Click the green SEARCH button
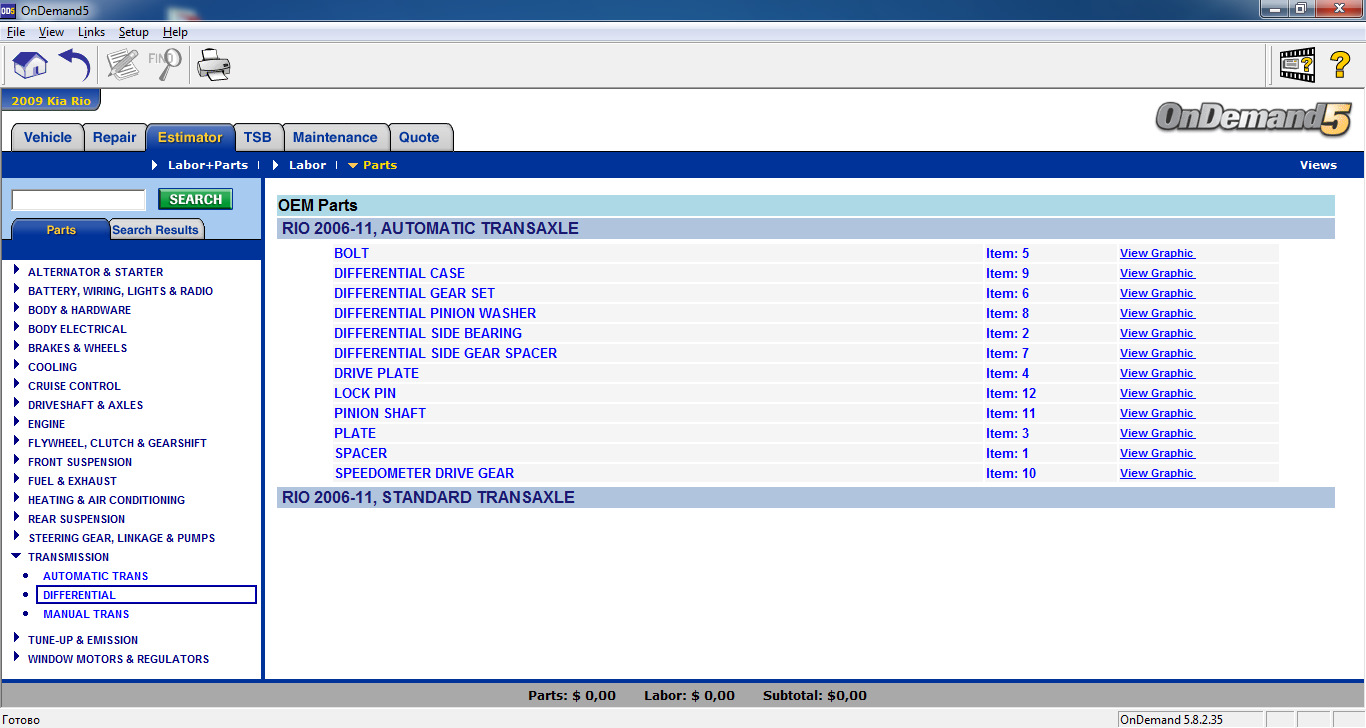1366x728 pixels. (196, 199)
